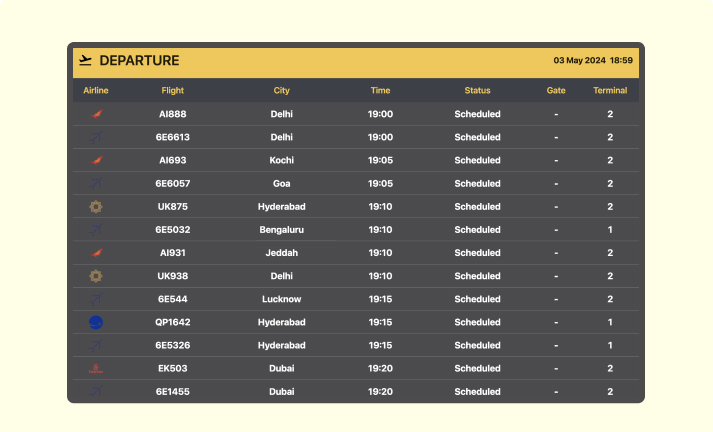The image size is (713, 432).
Task: Click Air India logo for Jeddah flight AI931
Action: (x=96, y=253)
